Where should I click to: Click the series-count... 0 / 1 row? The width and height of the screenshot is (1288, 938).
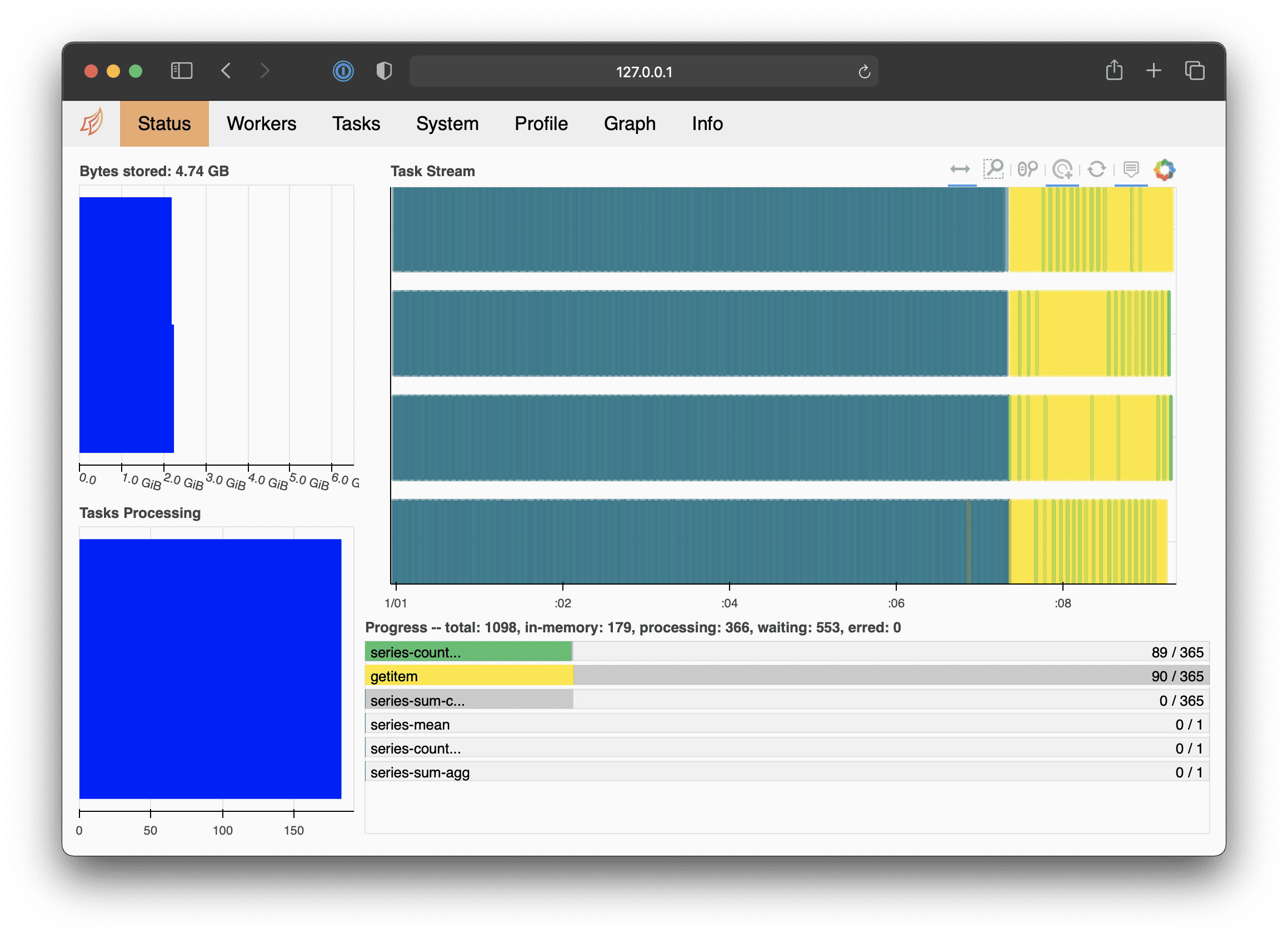coord(787,749)
